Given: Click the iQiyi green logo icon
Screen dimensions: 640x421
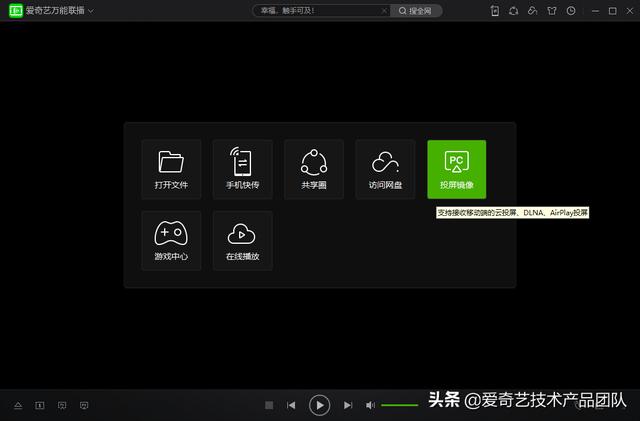Looking at the screenshot, I should (x=16, y=11).
